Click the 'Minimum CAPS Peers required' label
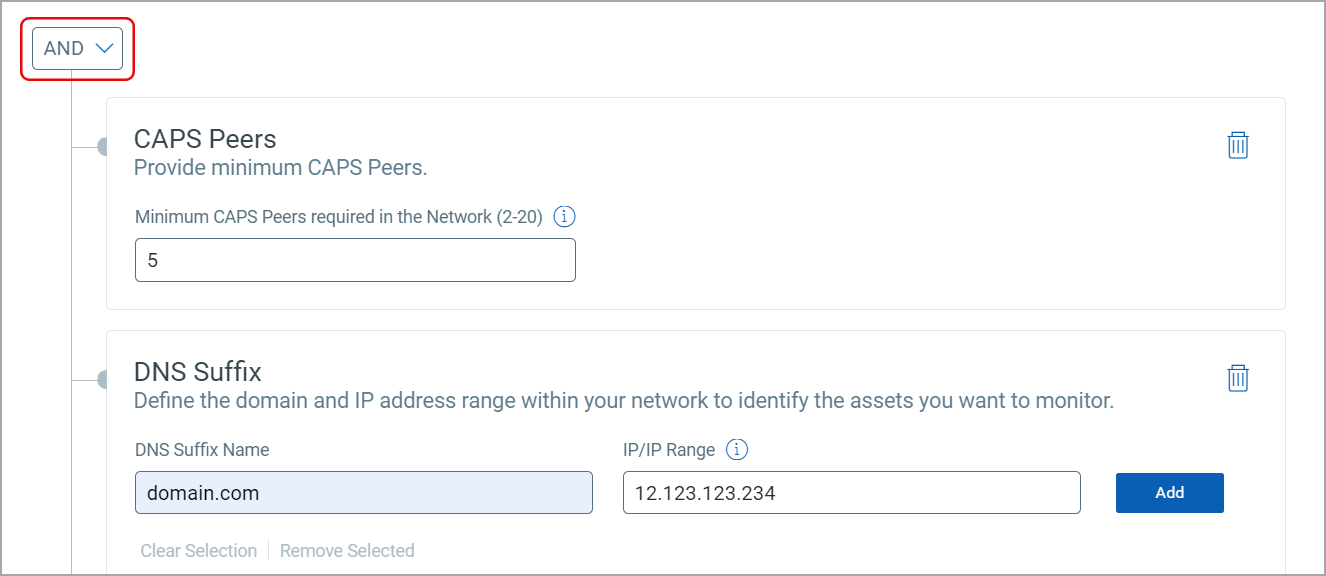The height and width of the screenshot is (576, 1326). [x=339, y=217]
